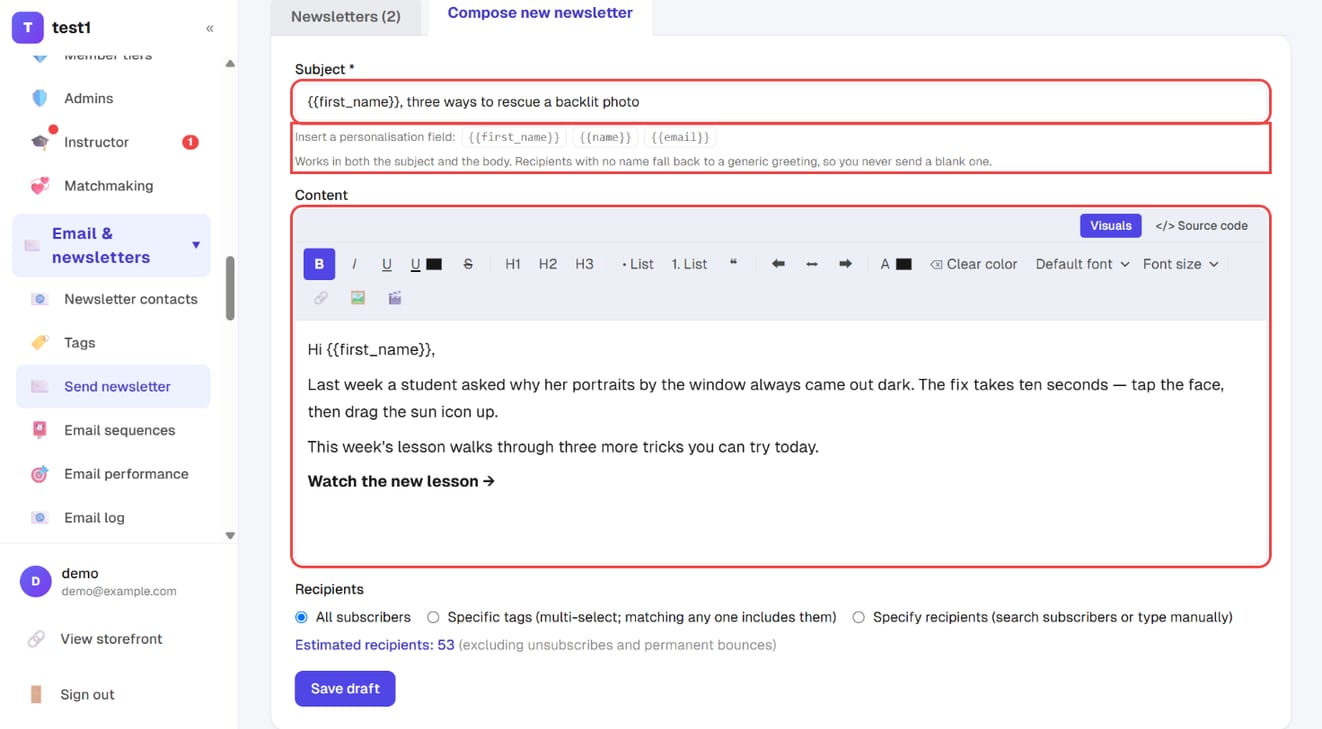Apply H3 heading style
1322x729 pixels.
(x=585, y=264)
